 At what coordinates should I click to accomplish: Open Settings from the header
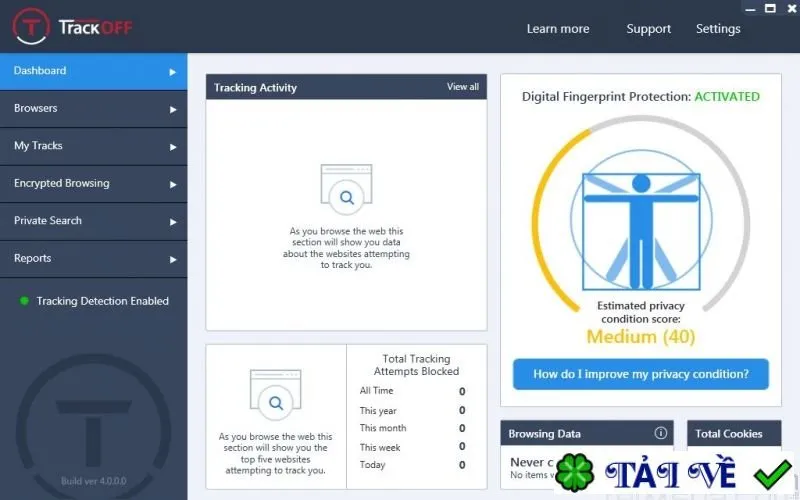click(718, 29)
